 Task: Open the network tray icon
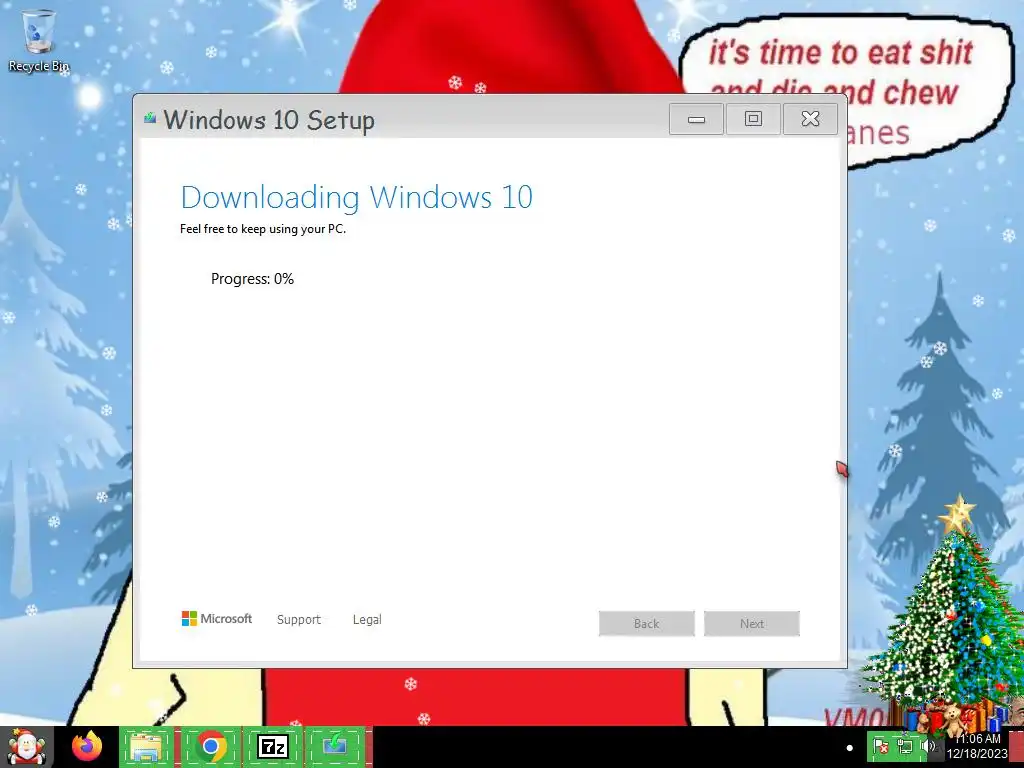coord(904,746)
